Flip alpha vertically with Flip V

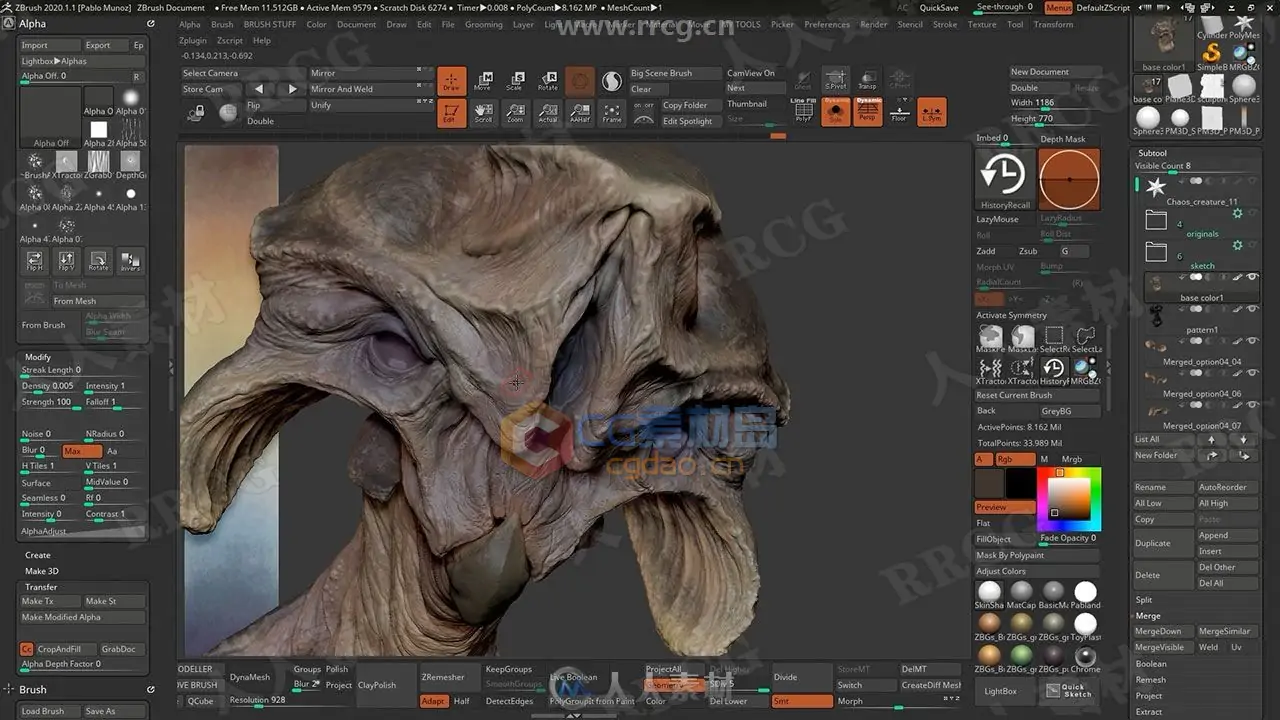pyautogui.click(x=67, y=261)
